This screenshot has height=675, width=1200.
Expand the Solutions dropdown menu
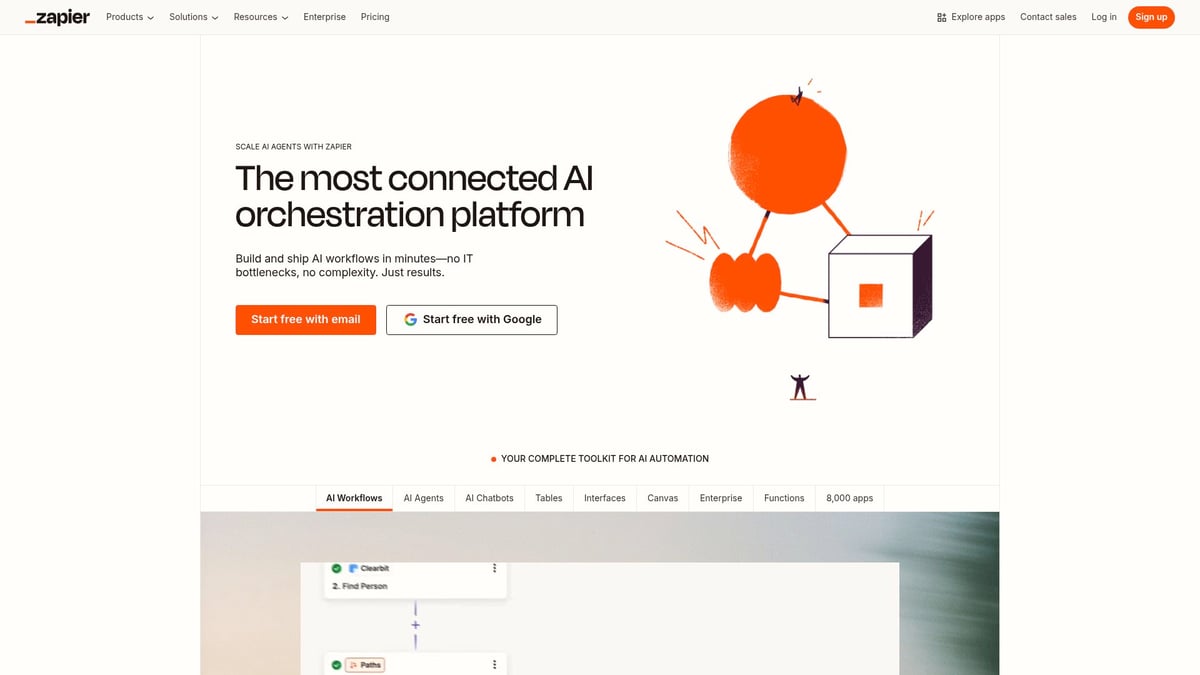(x=193, y=17)
